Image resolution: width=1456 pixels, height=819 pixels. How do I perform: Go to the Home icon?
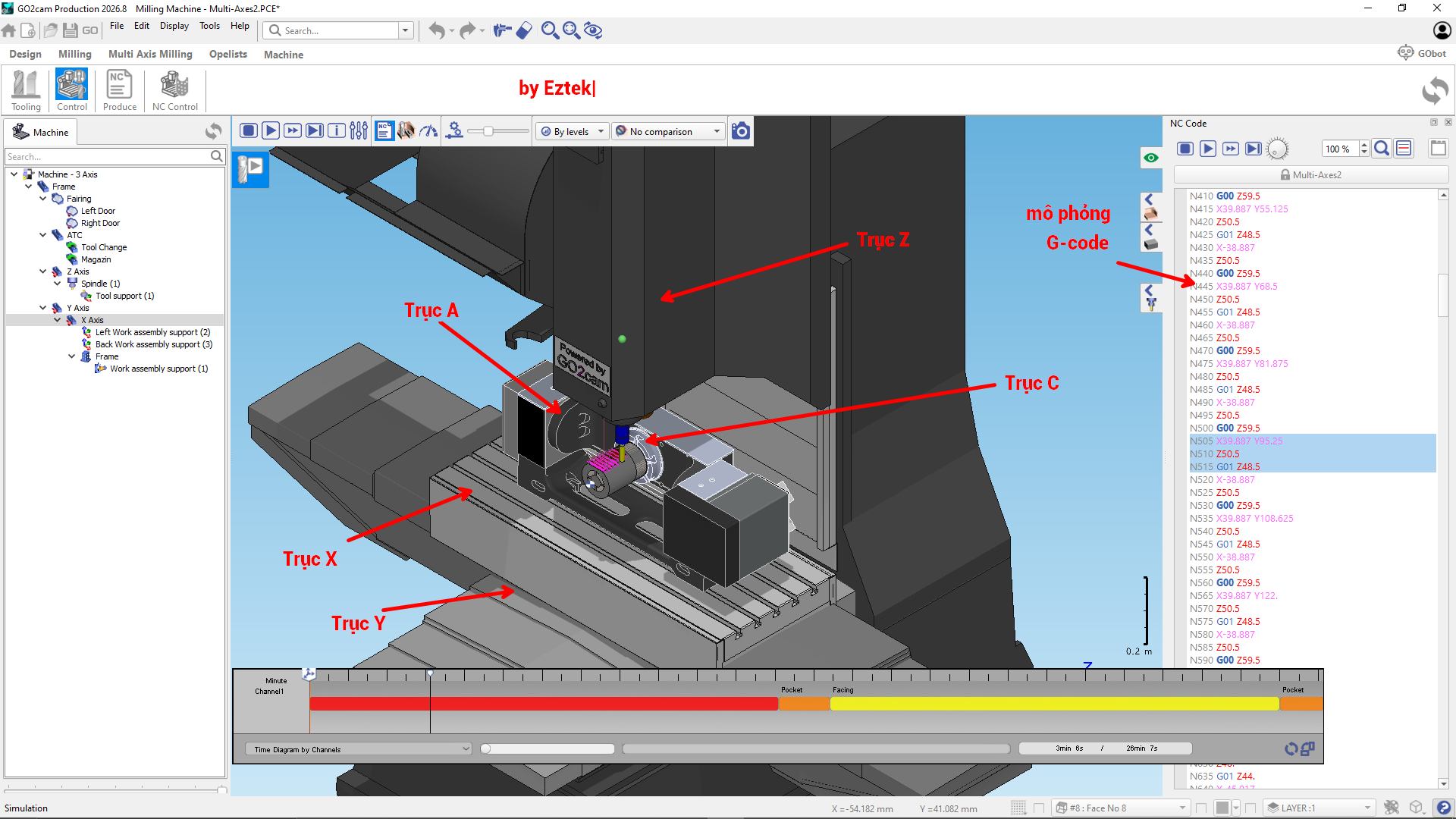coord(9,30)
